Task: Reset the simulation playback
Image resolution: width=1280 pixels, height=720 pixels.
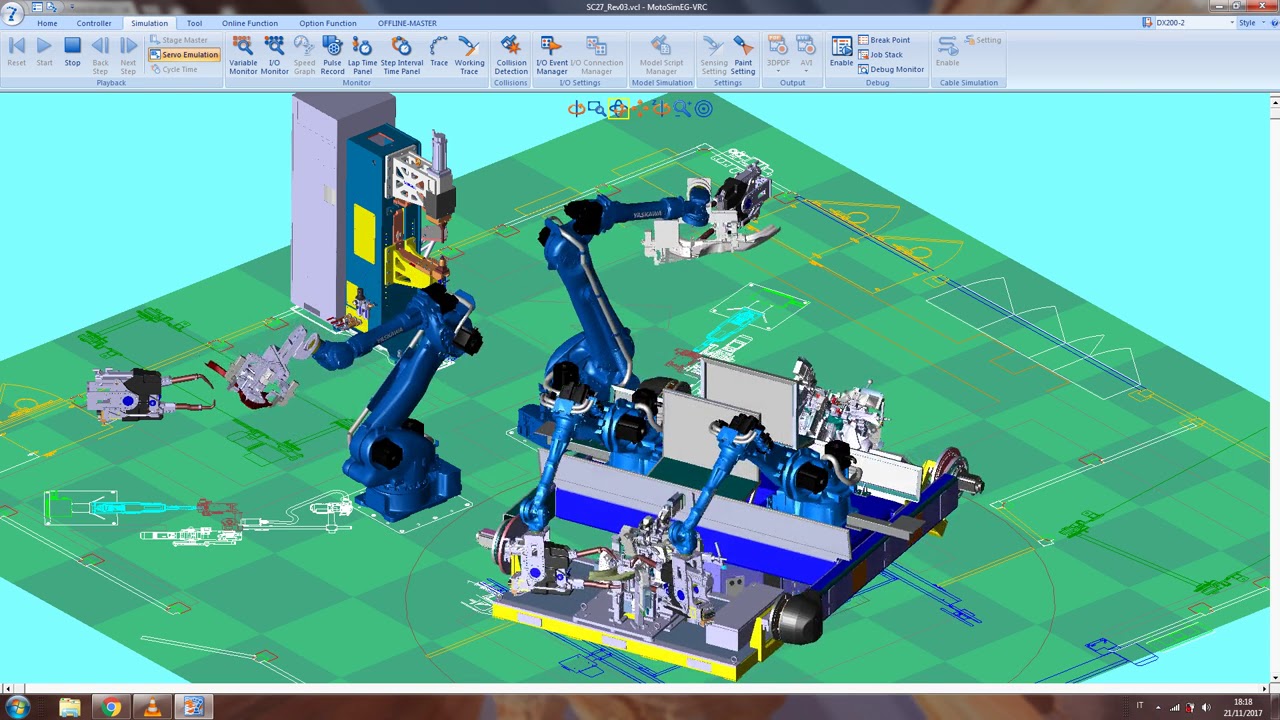Action: click(x=16, y=51)
